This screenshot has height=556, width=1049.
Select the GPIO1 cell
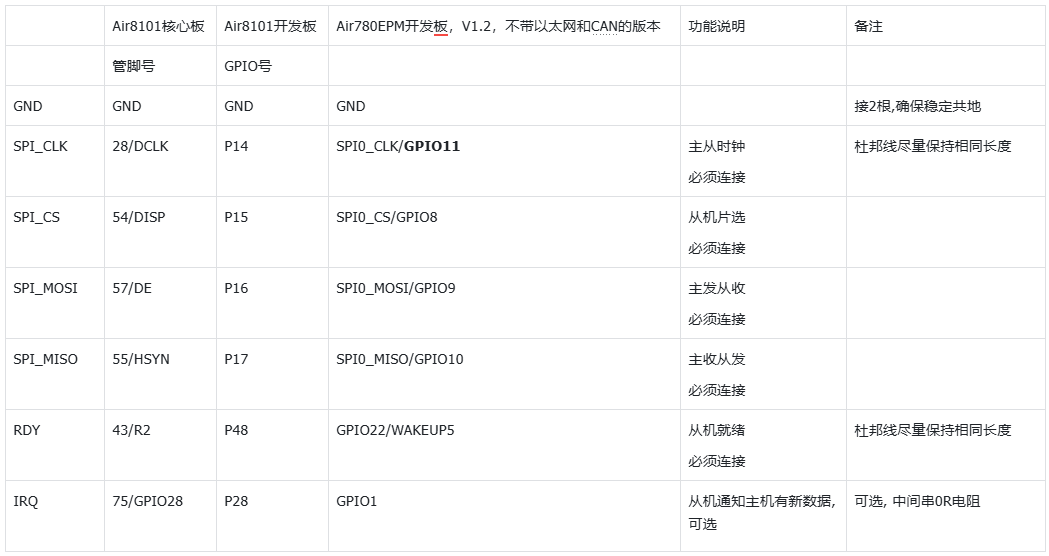[504, 515]
